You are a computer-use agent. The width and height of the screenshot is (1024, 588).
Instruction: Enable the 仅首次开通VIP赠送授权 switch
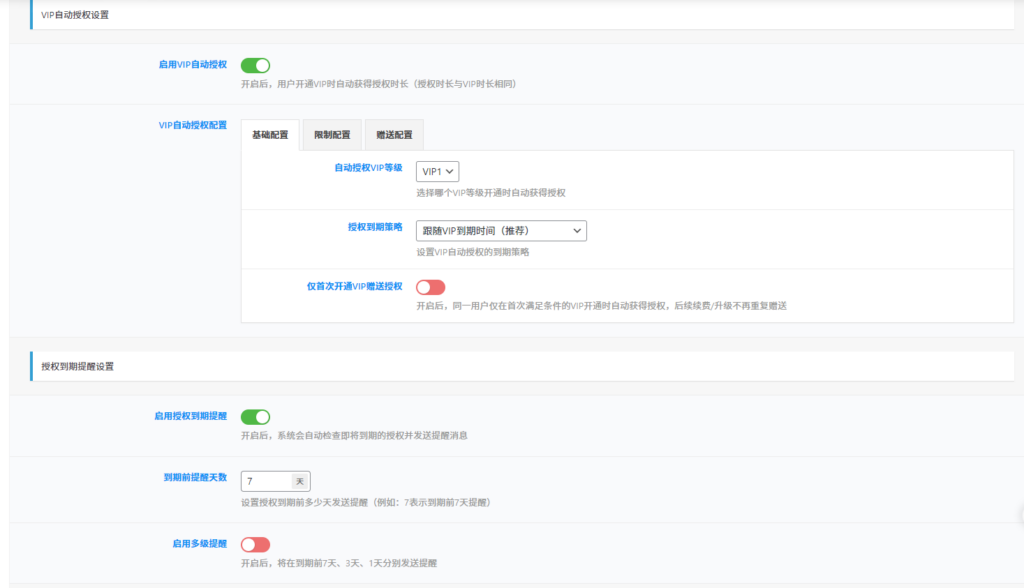pos(430,287)
